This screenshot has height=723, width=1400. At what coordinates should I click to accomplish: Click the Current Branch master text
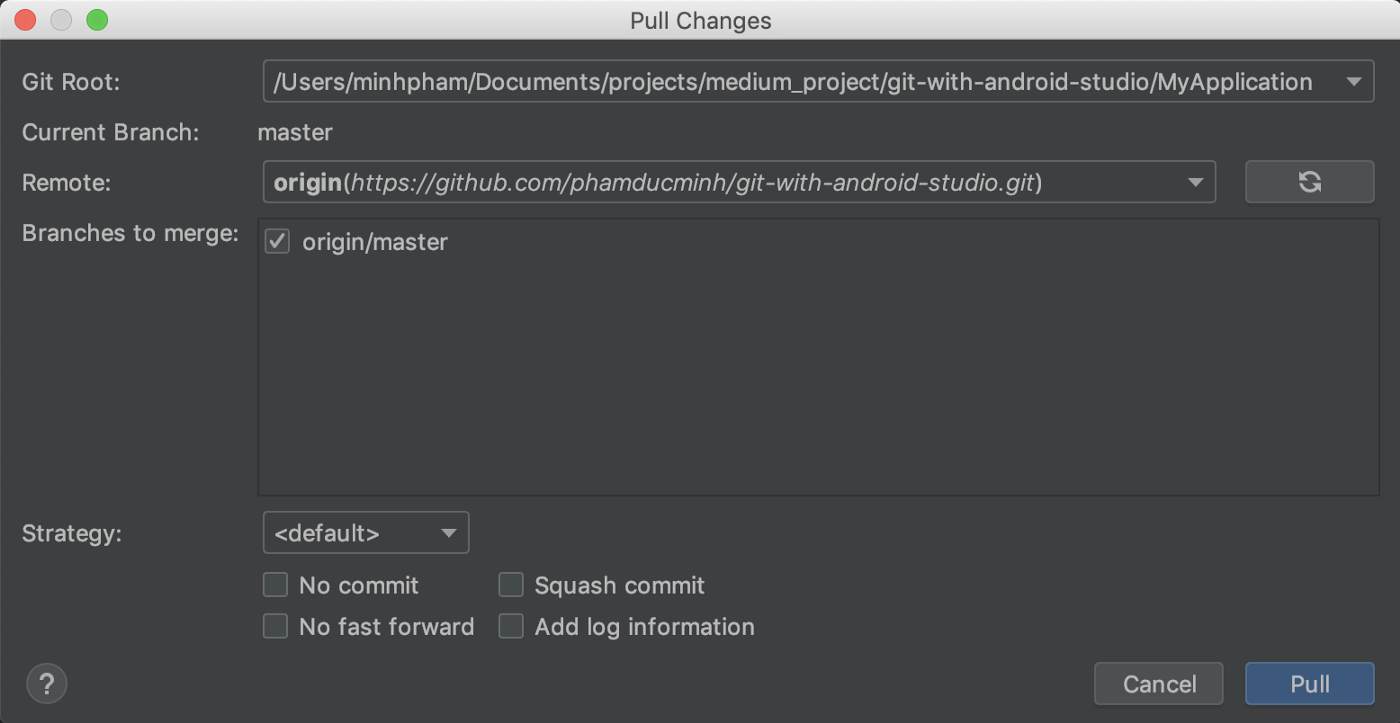(x=295, y=132)
